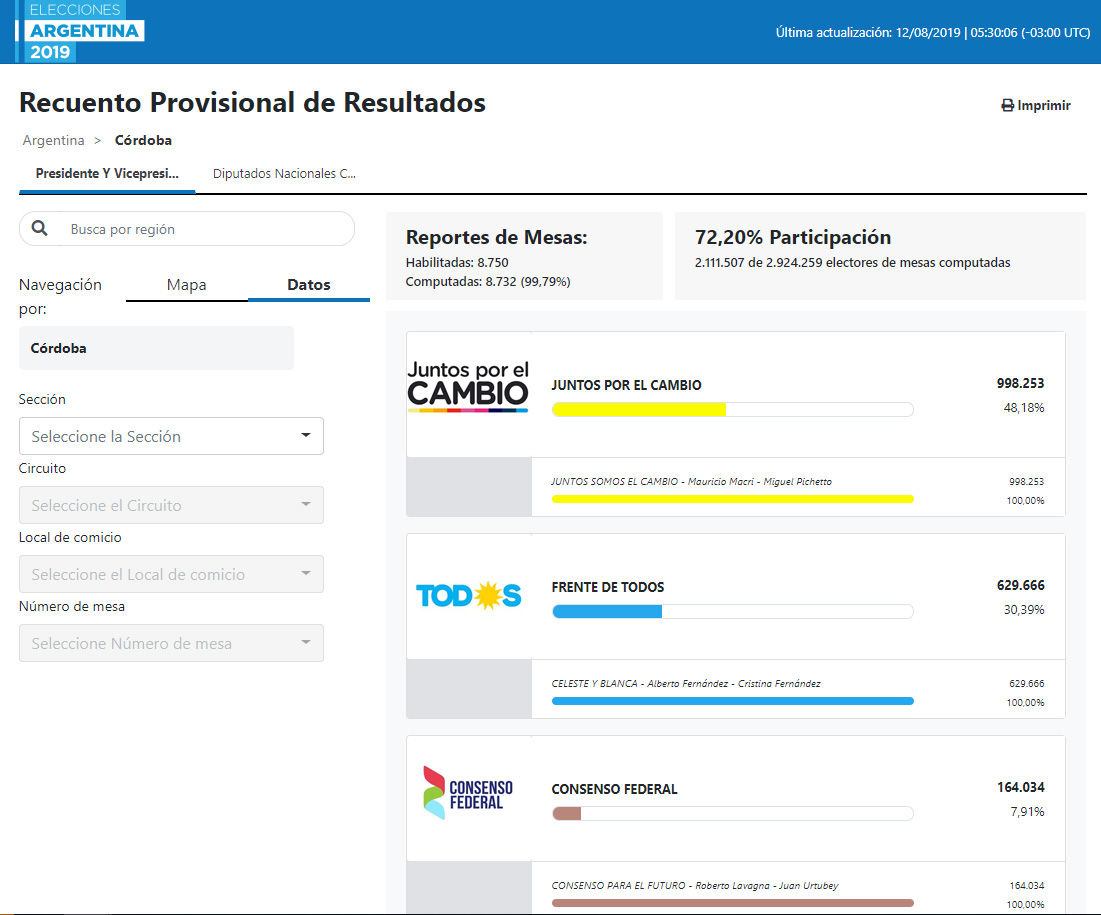This screenshot has height=915, width=1101.
Task: Click the Córdoba region box
Action: coord(156,348)
